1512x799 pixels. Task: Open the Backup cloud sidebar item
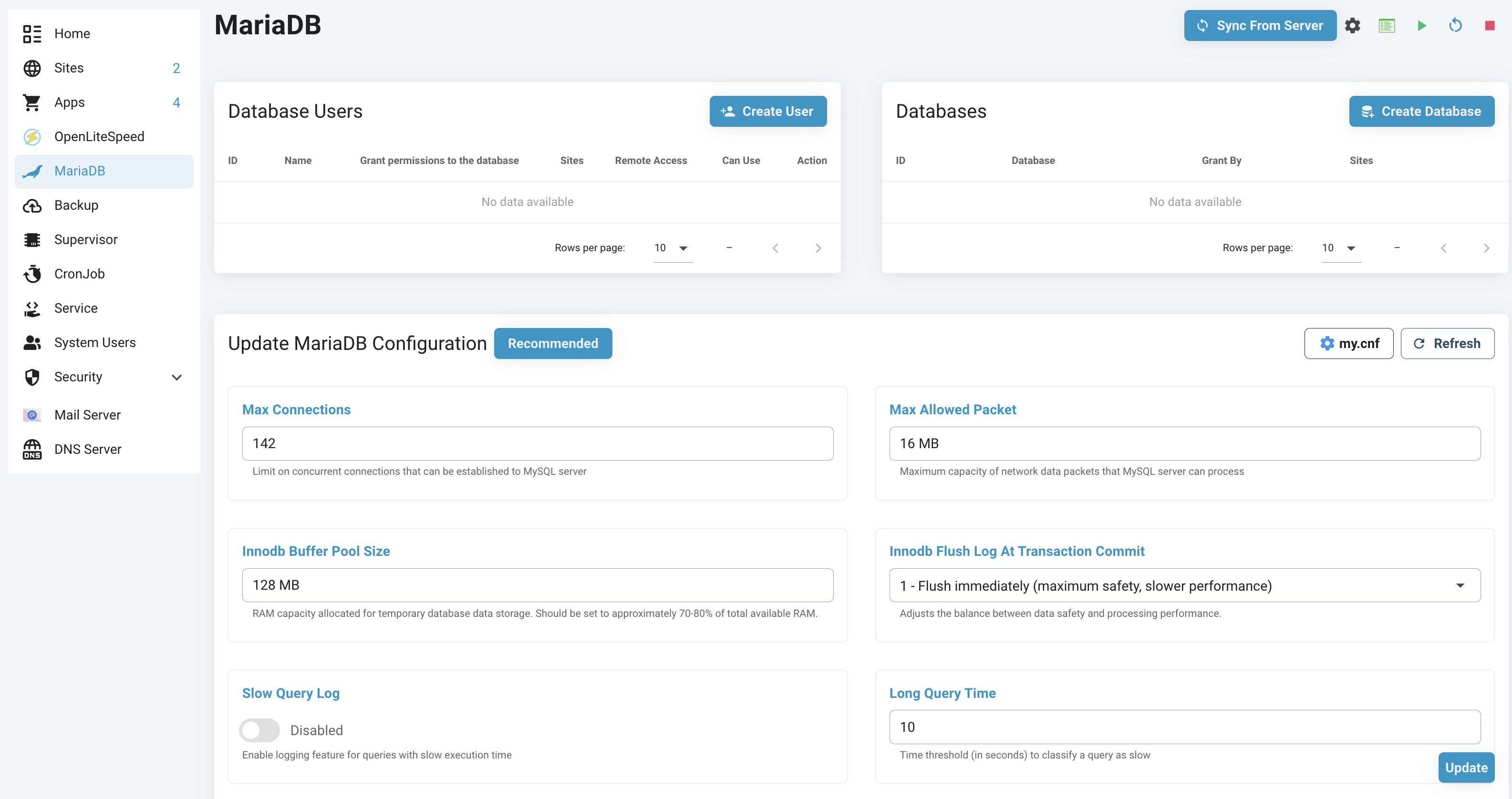76,205
